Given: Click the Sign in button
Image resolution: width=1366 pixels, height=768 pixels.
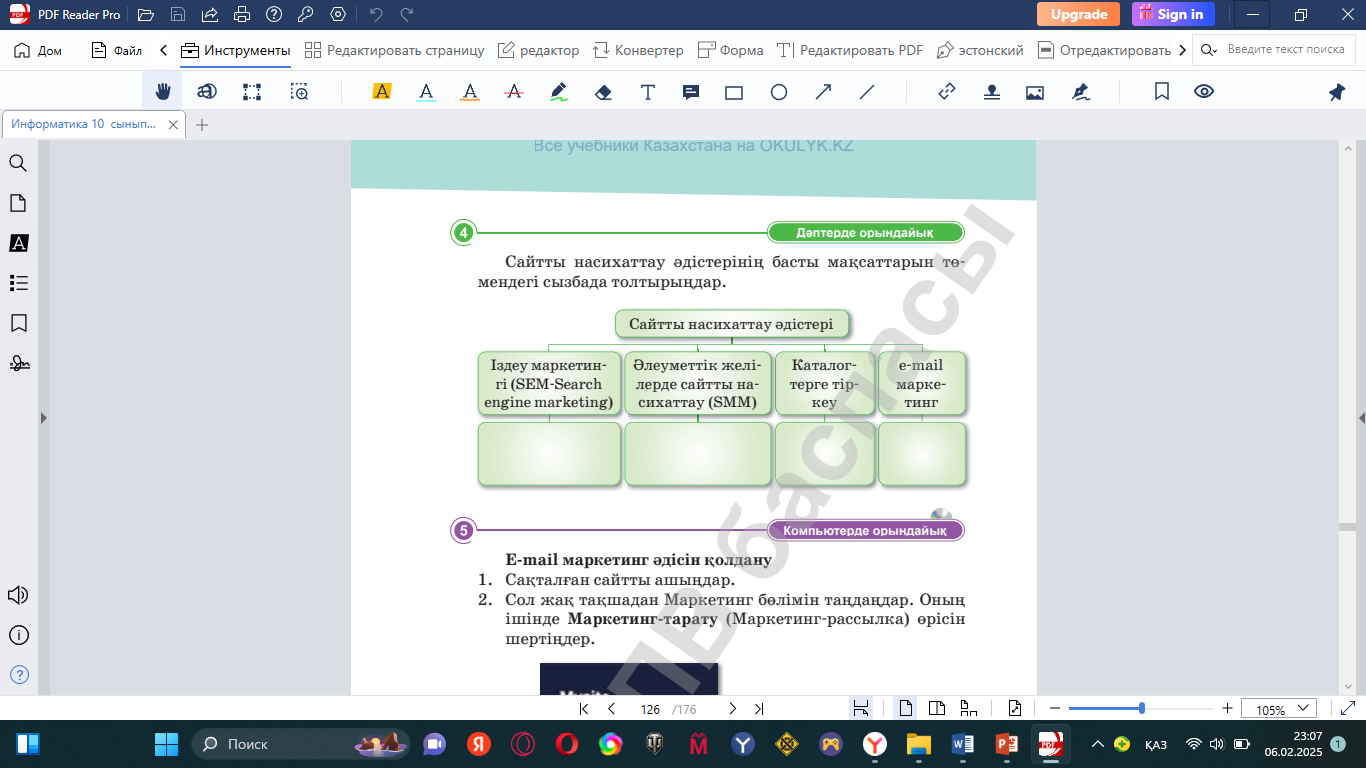Looking at the screenshot, I should tap(1173, 14).
